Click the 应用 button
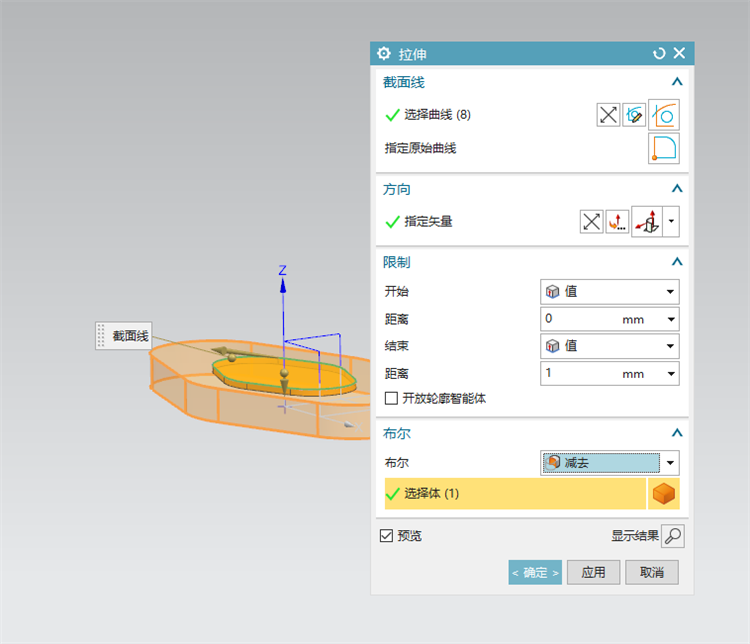Screen dimensions: 750x644 (x=594, y=572)
